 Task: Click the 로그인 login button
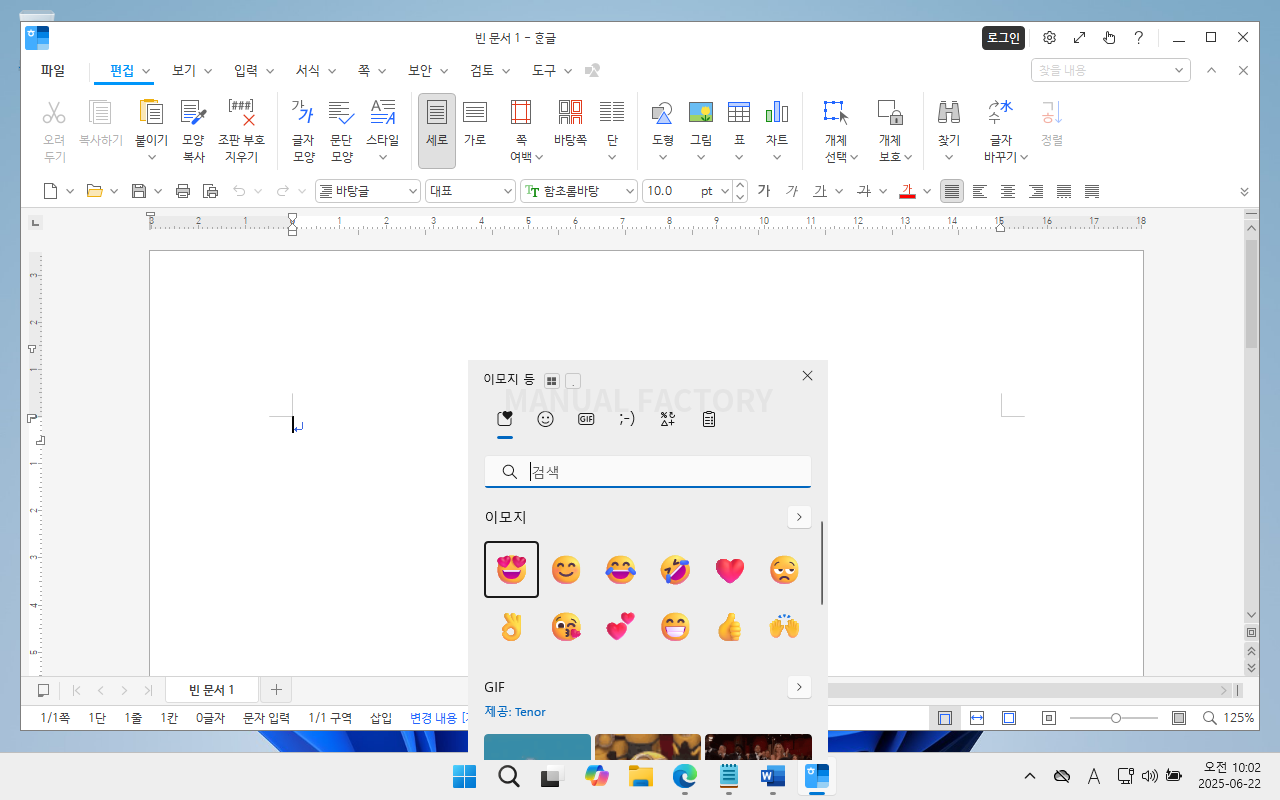pyautogui.click(x=1003, y=38)
